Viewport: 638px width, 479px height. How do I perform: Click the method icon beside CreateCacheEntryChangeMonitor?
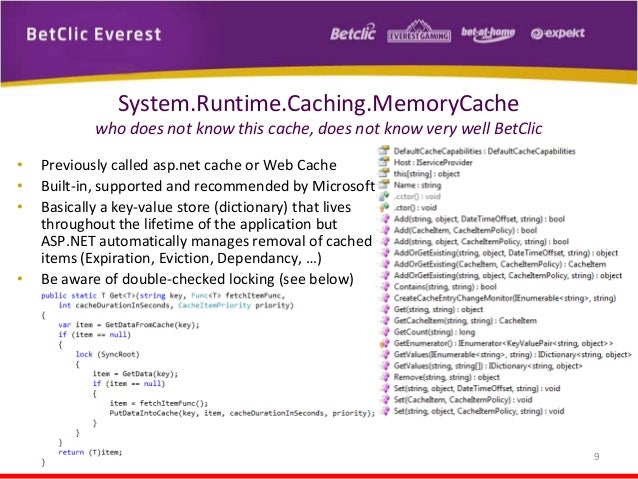385,298
